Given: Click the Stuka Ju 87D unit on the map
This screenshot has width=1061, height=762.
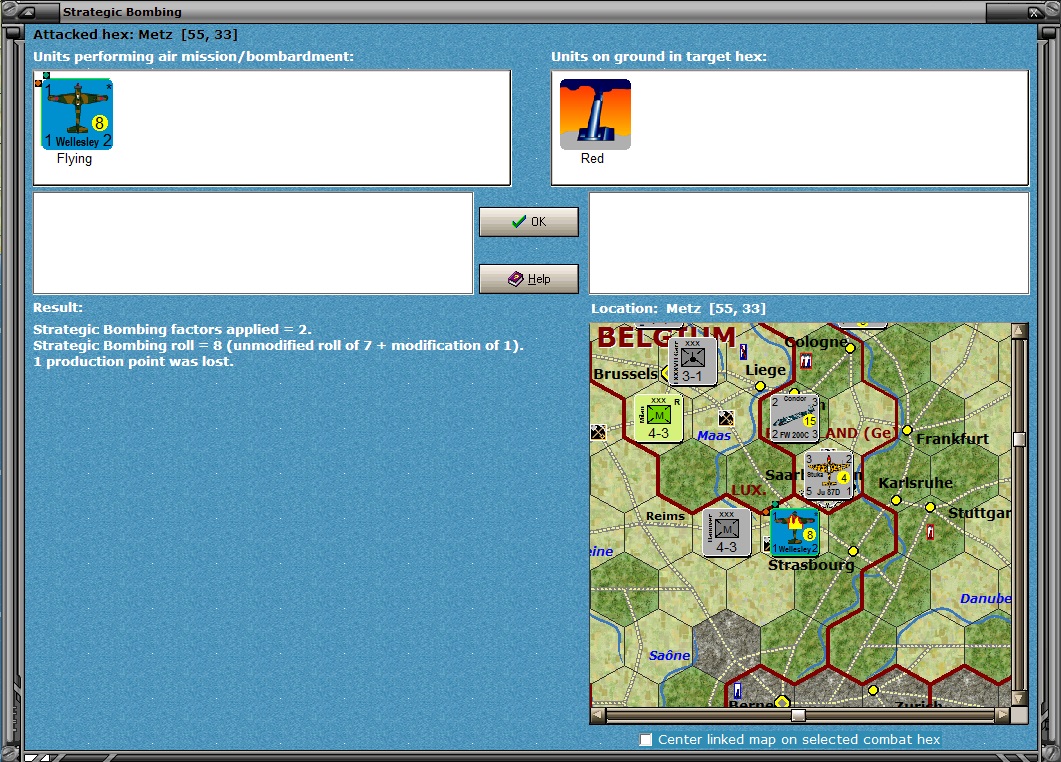Looking at the screenshot, I should pyautogui.click(x=829, y=474).
